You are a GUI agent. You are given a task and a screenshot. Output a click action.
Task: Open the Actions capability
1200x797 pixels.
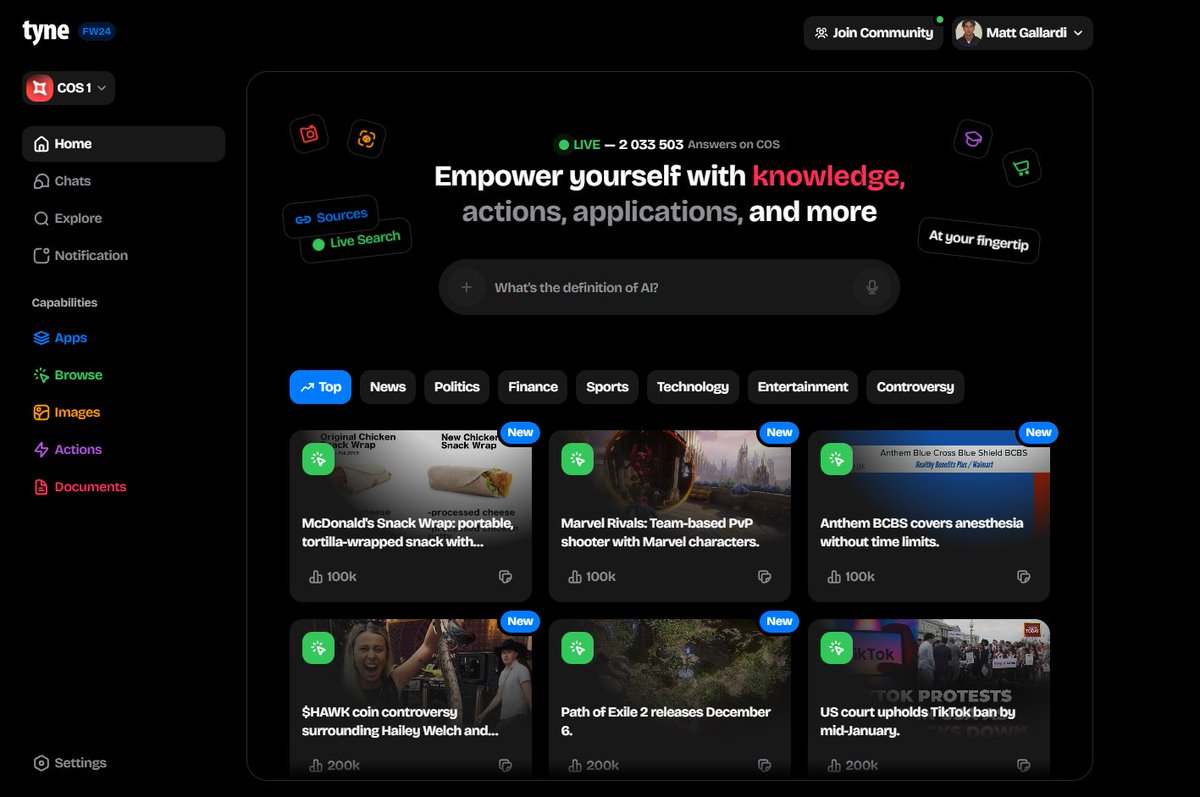click(x=67, y=449)
